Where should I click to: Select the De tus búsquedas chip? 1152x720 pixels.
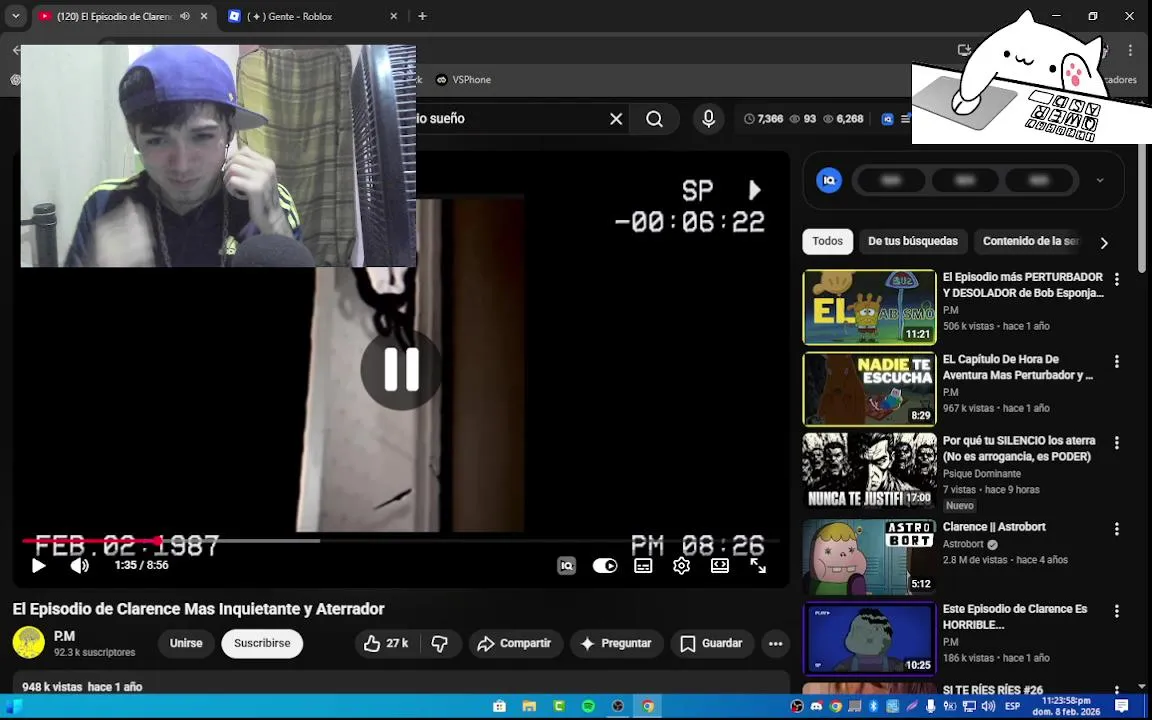tap(913, 242)
